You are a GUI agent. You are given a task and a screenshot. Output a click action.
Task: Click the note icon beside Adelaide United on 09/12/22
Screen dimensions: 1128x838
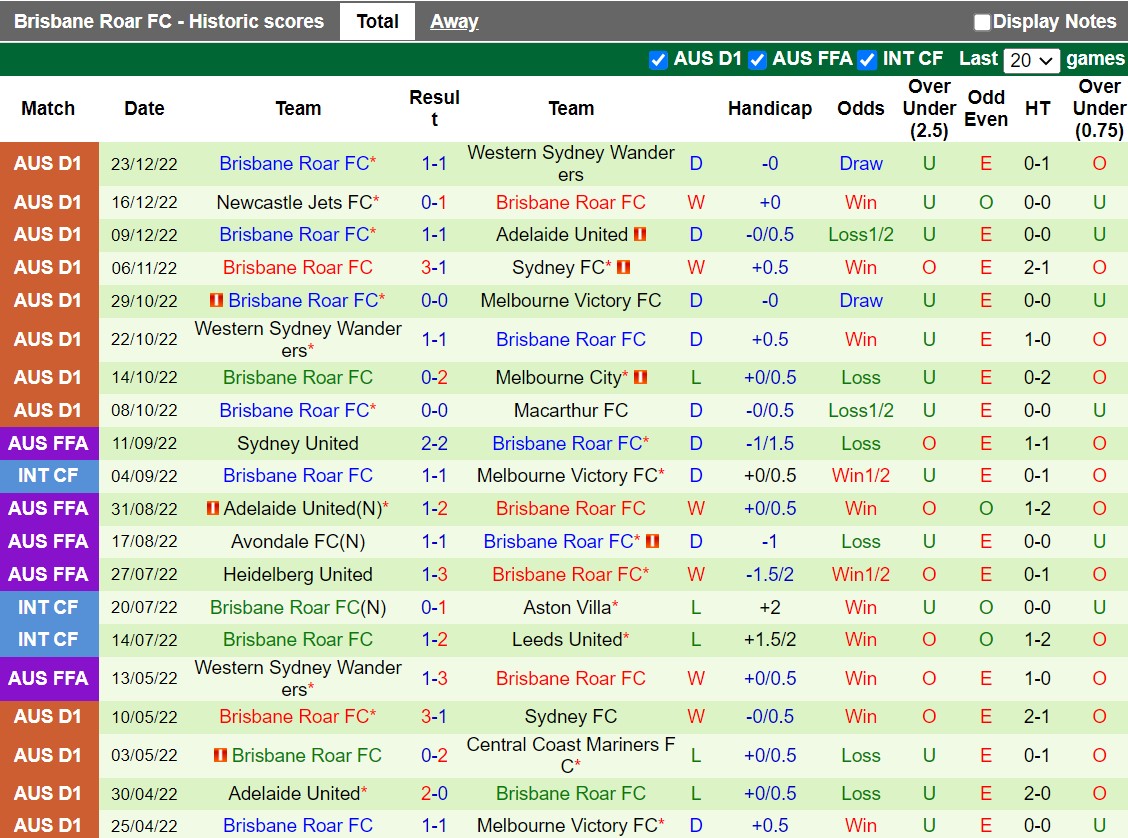[640, 234]
